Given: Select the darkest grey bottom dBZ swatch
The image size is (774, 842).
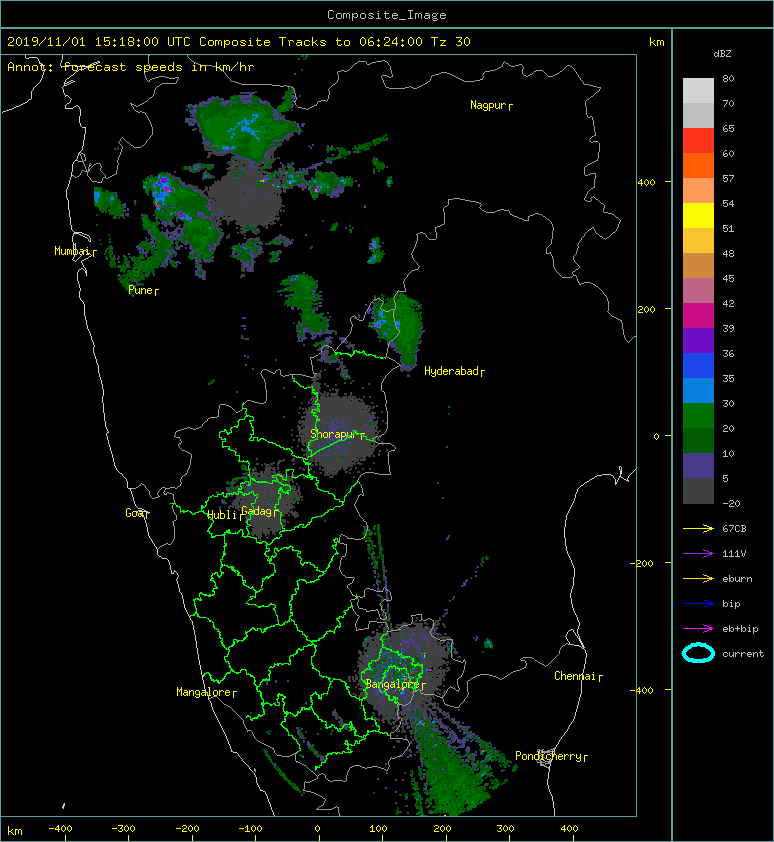Looking at the screenshot, I should point(698,491).
